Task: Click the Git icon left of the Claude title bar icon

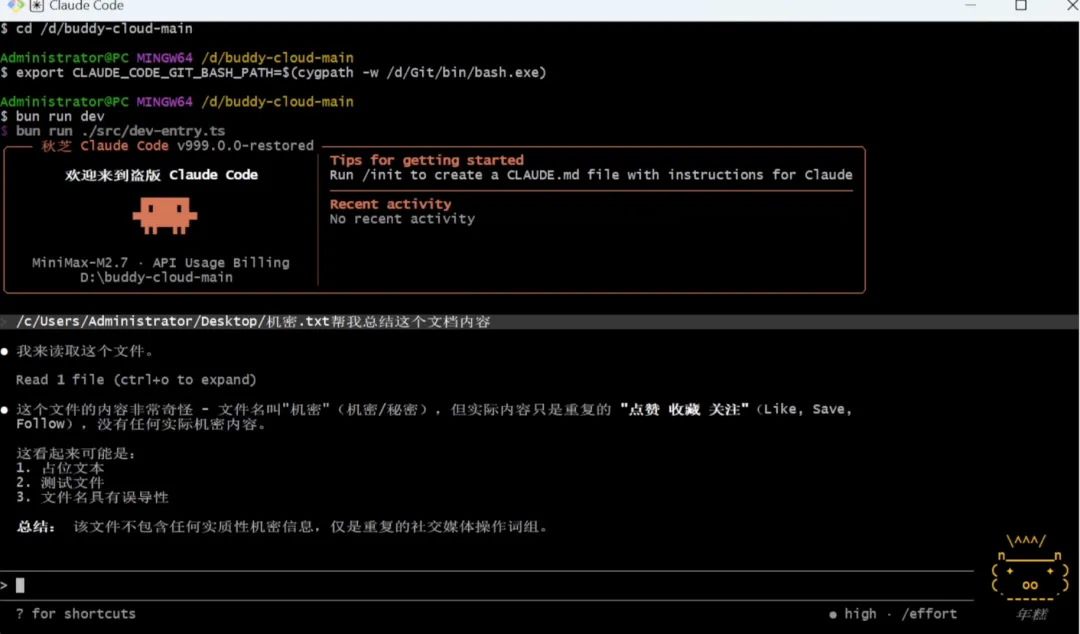Action: click(x=15, y=6)
